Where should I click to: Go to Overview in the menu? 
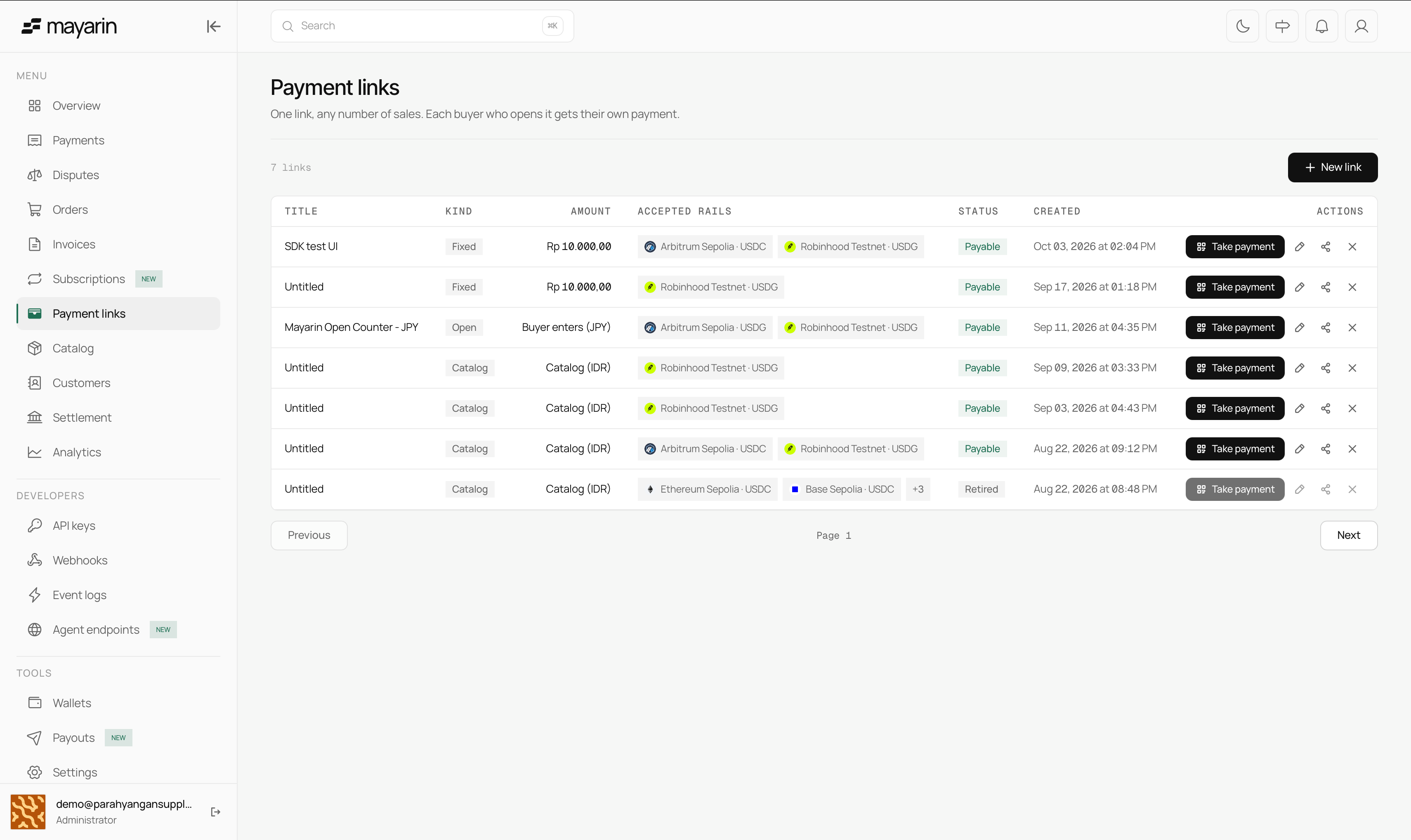(x=118, y=106)
